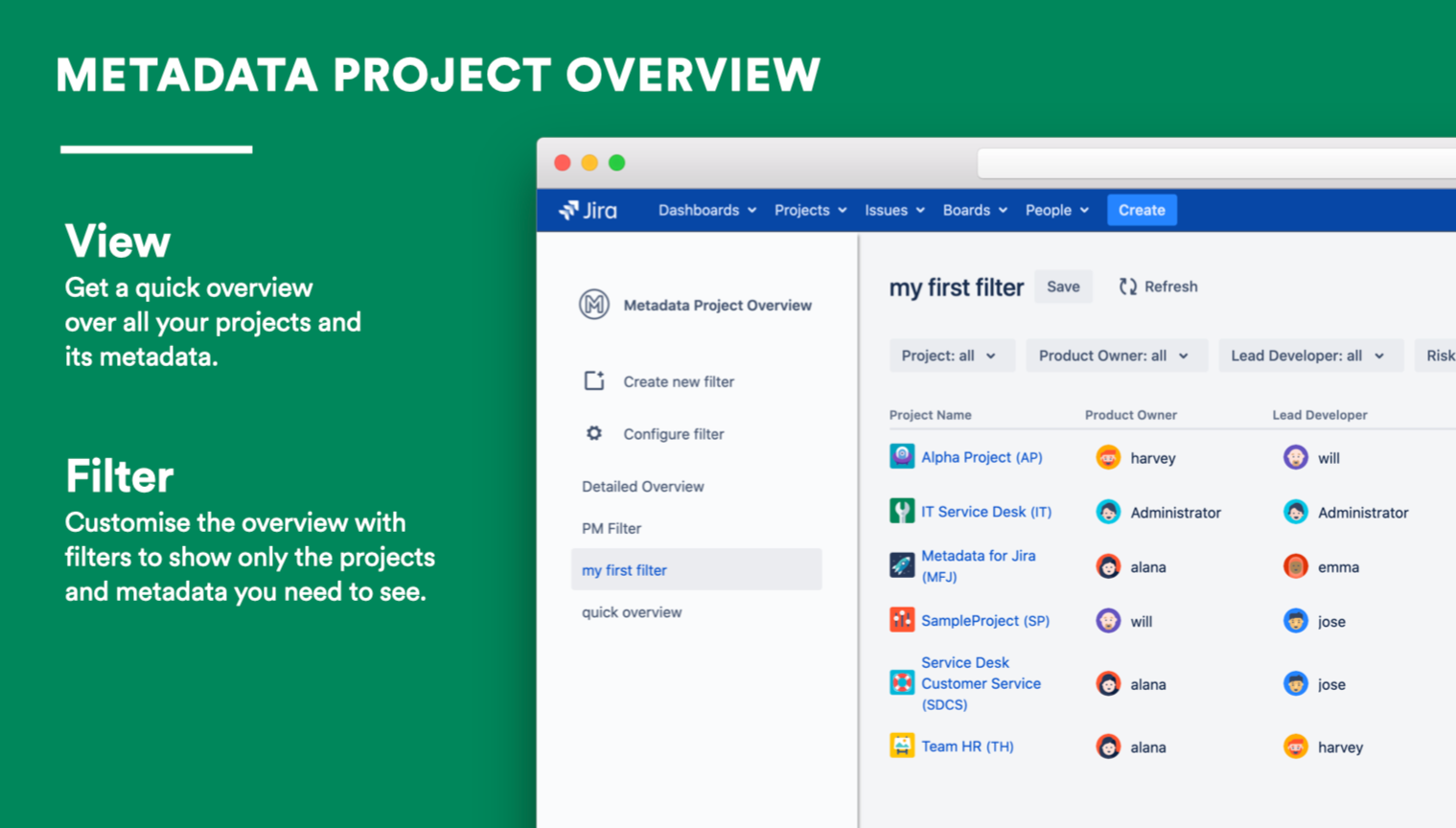Click the Service Desk Customer Service lifebuoy icon
Screen dimensions: 1456x828
point(902,682)
